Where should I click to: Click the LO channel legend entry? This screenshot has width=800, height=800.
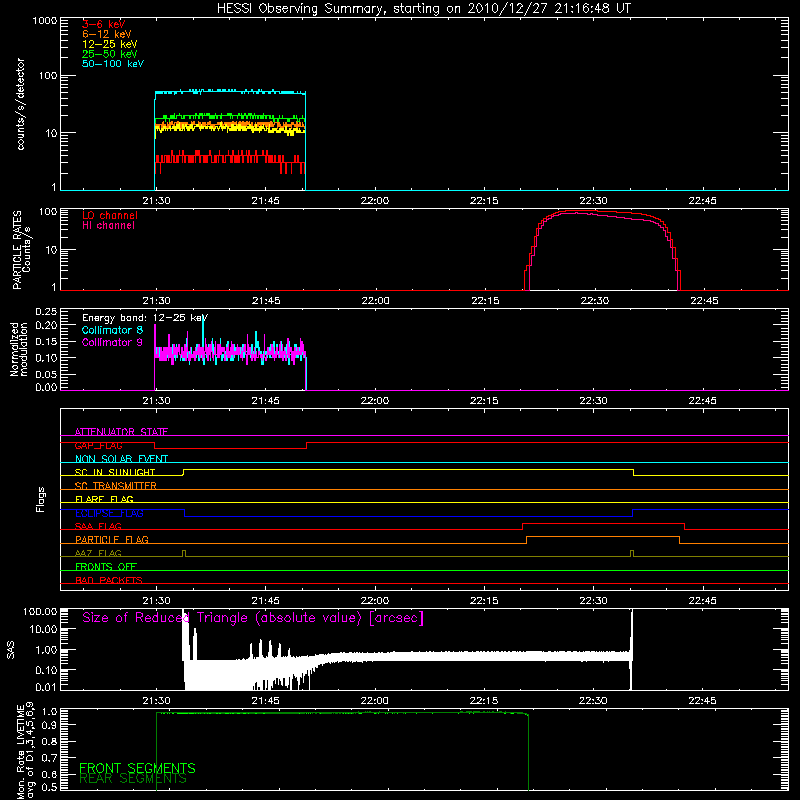pyautogui.click(x=110, y=216)
